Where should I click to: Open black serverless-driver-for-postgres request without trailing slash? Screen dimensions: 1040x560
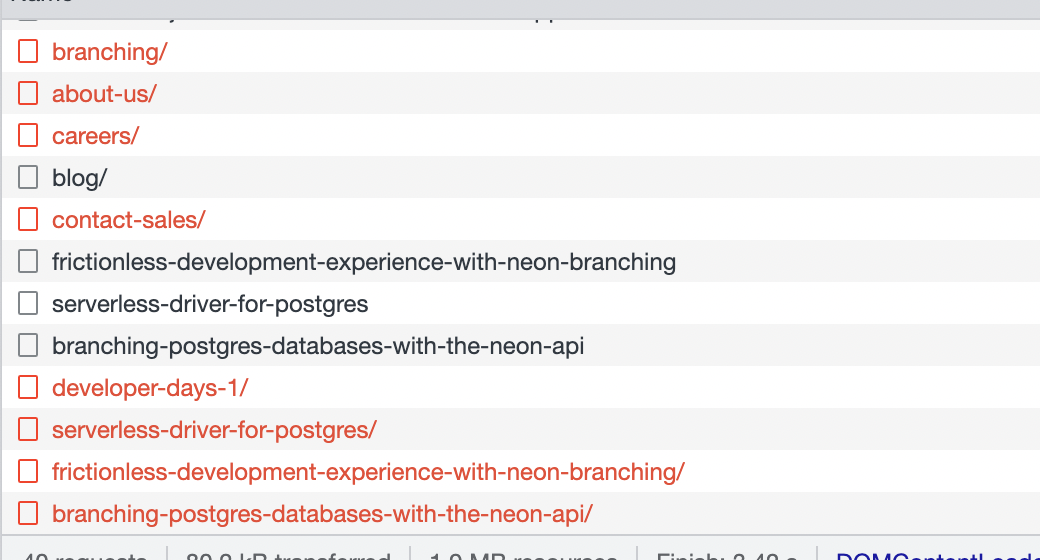coord(210,304)
